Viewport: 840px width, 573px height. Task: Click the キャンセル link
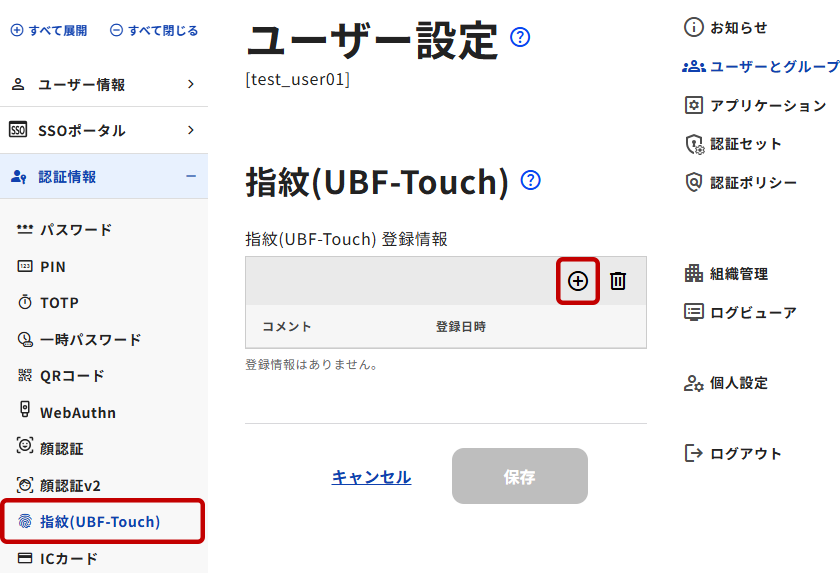pyautogui.click(x=371, y=477)
